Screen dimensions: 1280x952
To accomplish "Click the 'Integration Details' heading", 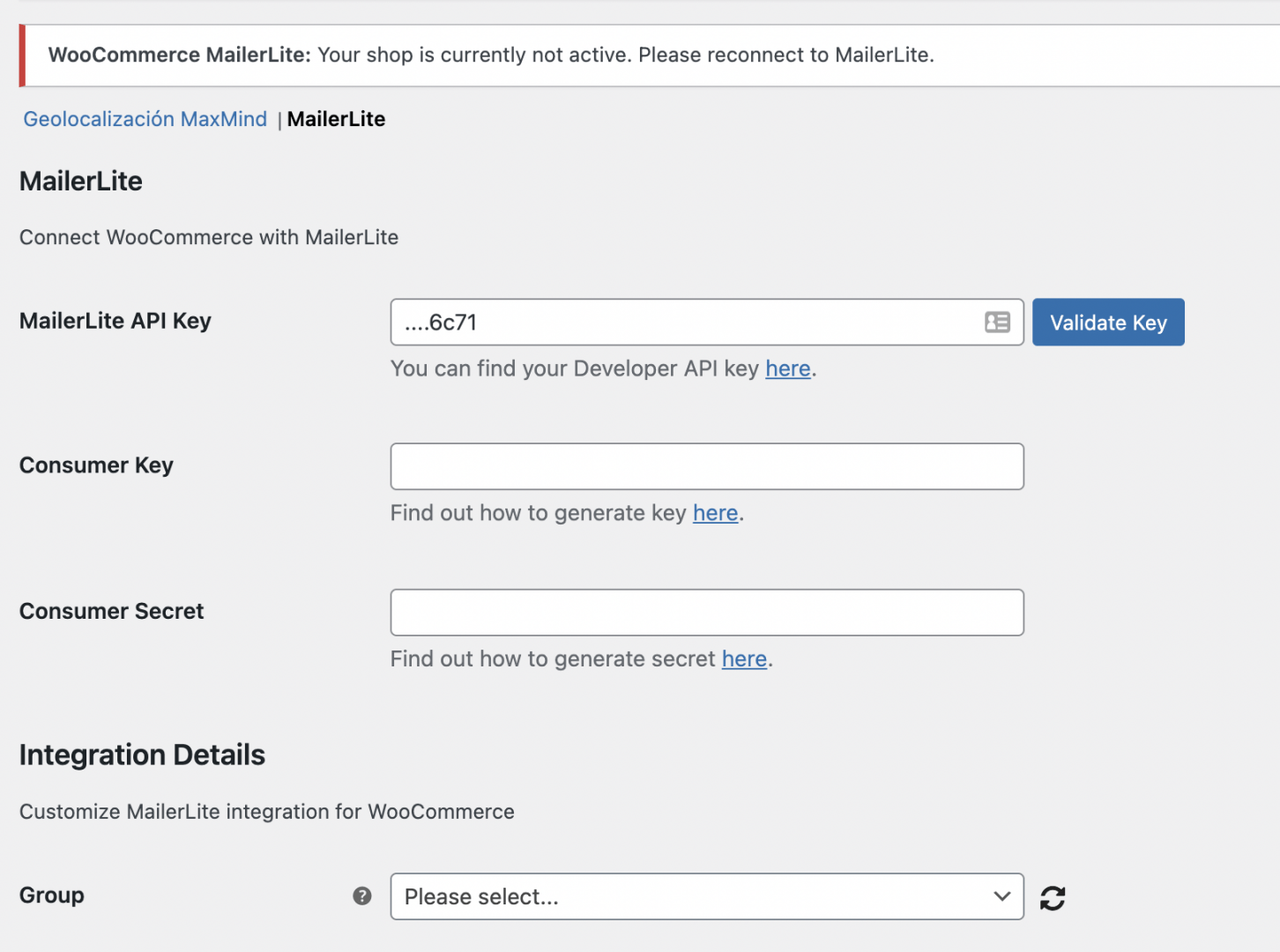I will pos(142,755).
